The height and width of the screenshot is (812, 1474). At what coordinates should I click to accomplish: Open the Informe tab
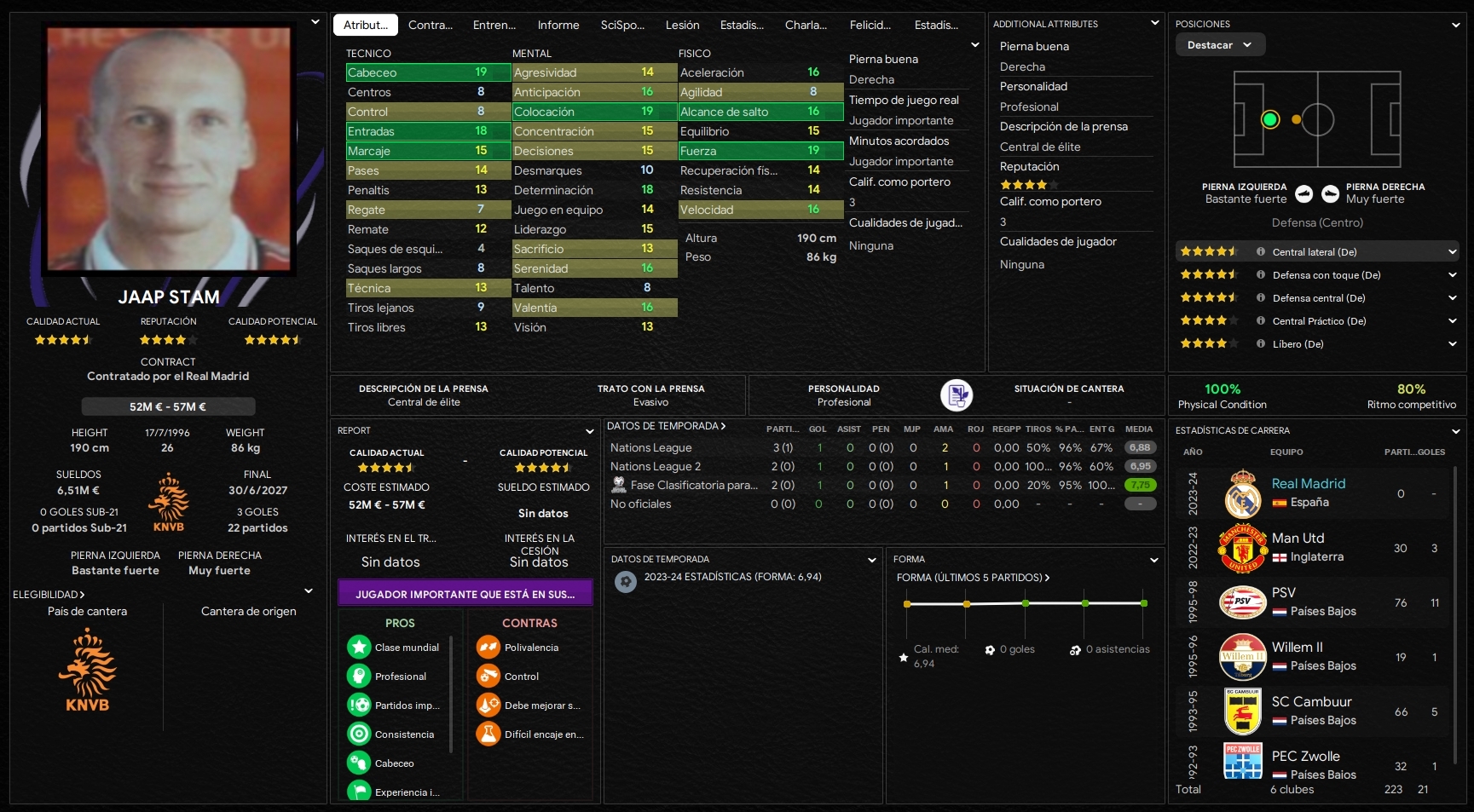click(558, 25)
